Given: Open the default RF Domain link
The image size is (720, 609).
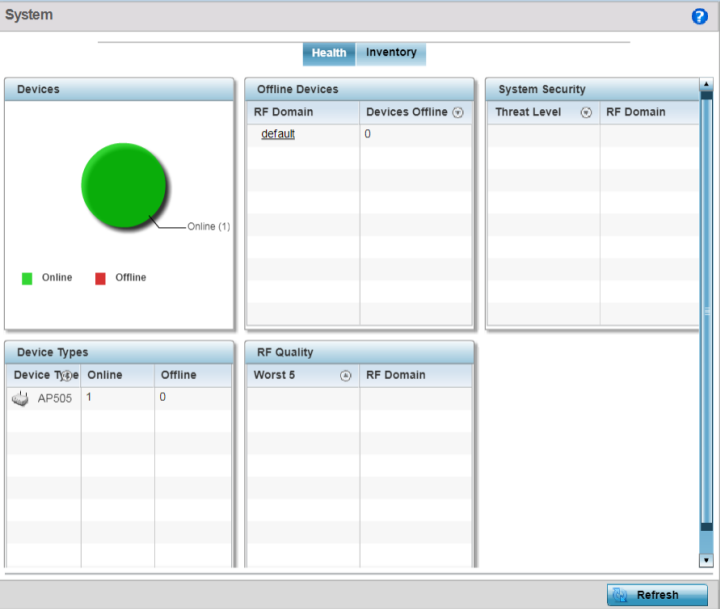Looking at the screenshot, I should pos(278,134).
